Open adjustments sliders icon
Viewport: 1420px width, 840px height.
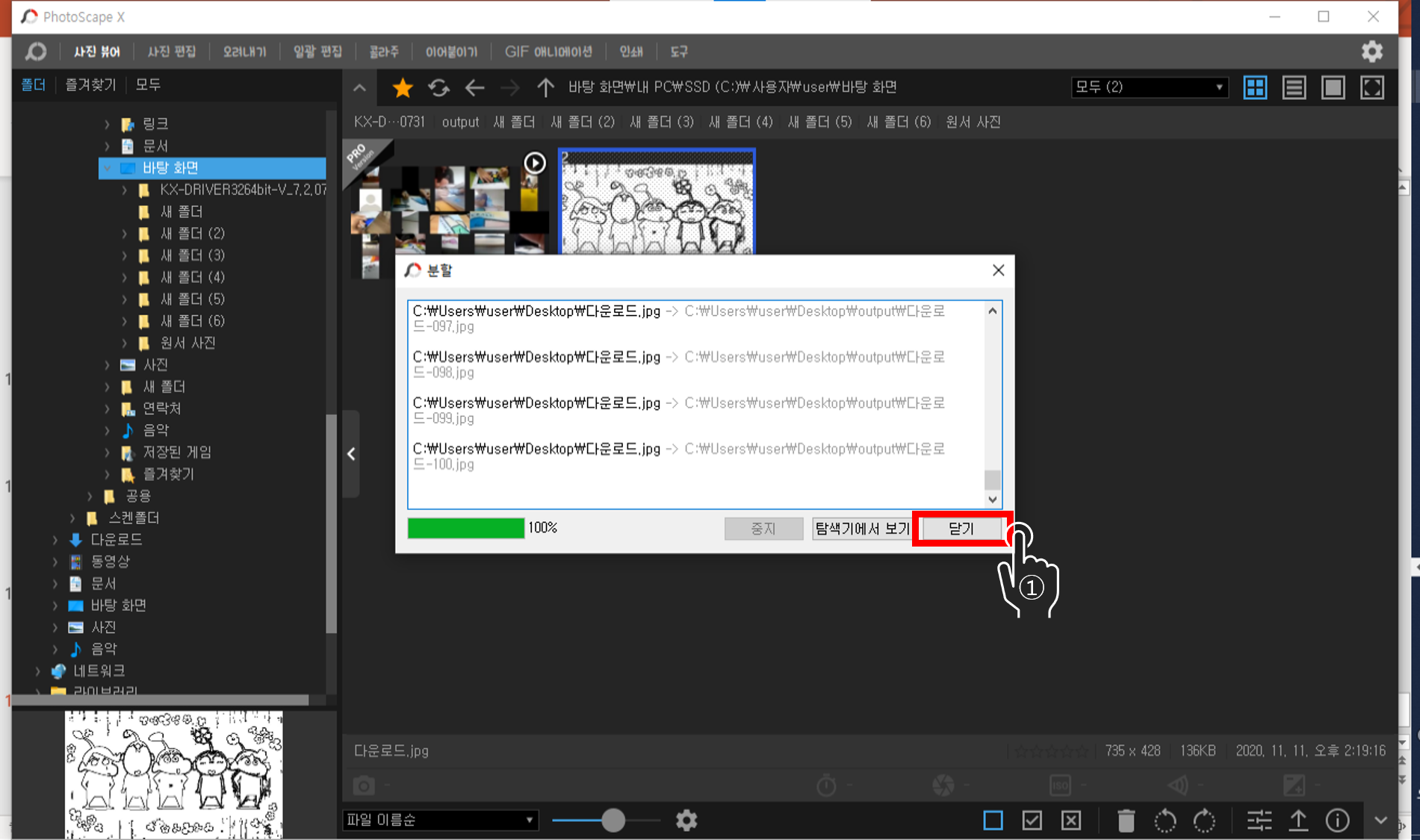(1259, 821)
